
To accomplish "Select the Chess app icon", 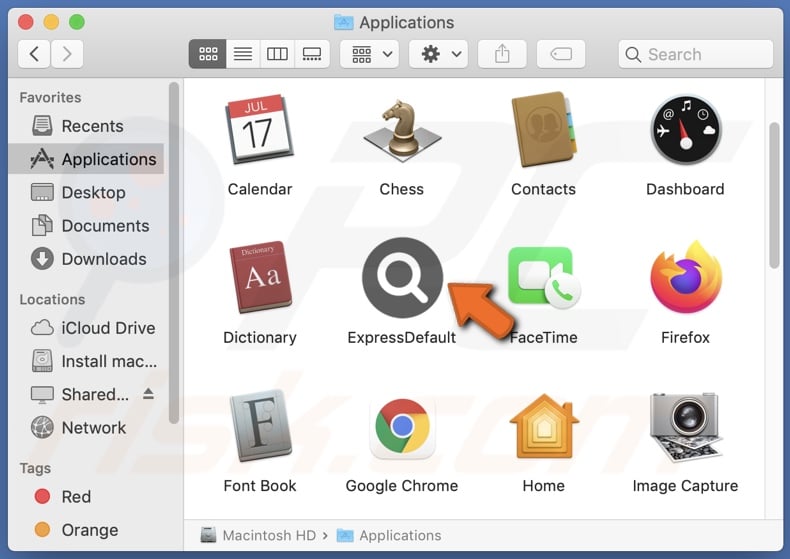I will (x=402, y=130).
